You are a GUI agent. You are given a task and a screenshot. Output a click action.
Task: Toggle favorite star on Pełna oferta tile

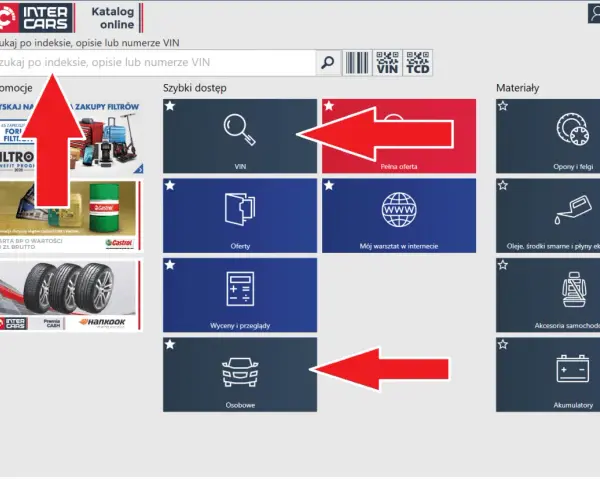(329, 106)
